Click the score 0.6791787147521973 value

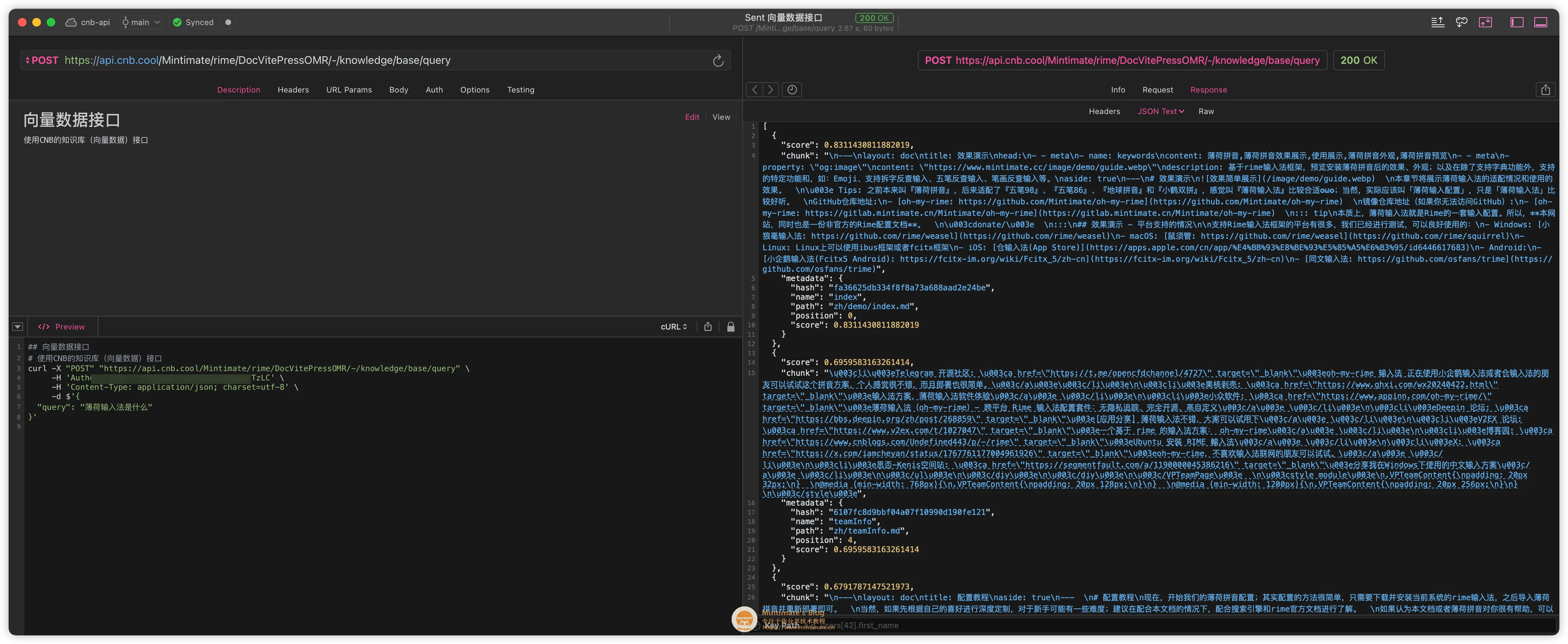click(867, 587)
